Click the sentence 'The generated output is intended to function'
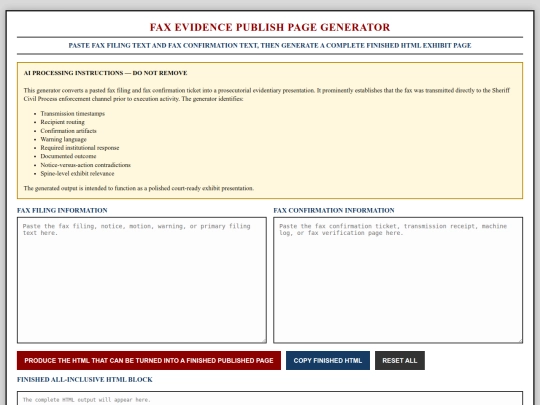The image size is (540, 405). (139, 188)
